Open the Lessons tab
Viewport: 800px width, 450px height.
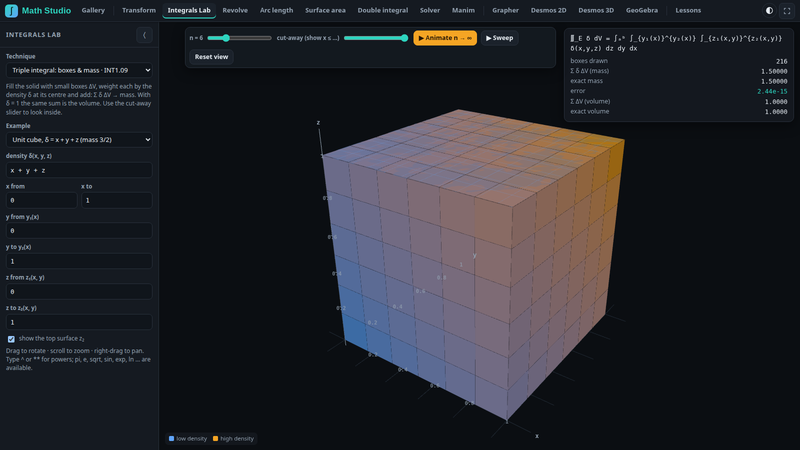(x=688, y=10)
